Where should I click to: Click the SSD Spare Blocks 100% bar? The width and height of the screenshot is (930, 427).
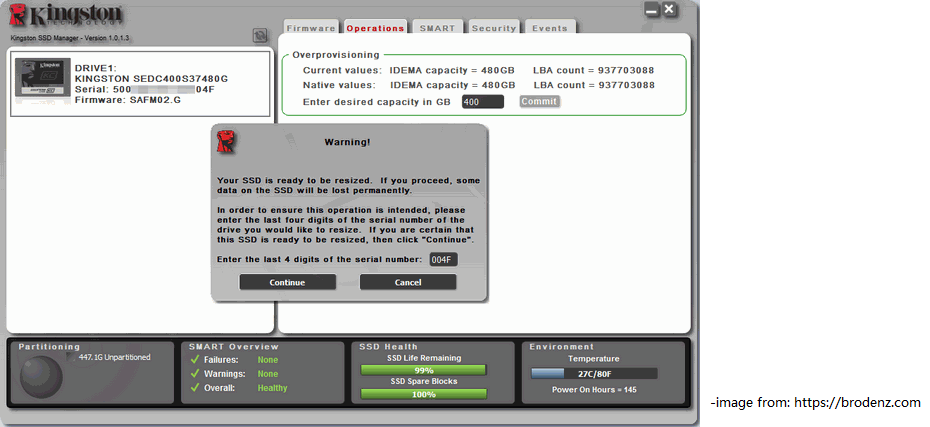tap(423, 394)
